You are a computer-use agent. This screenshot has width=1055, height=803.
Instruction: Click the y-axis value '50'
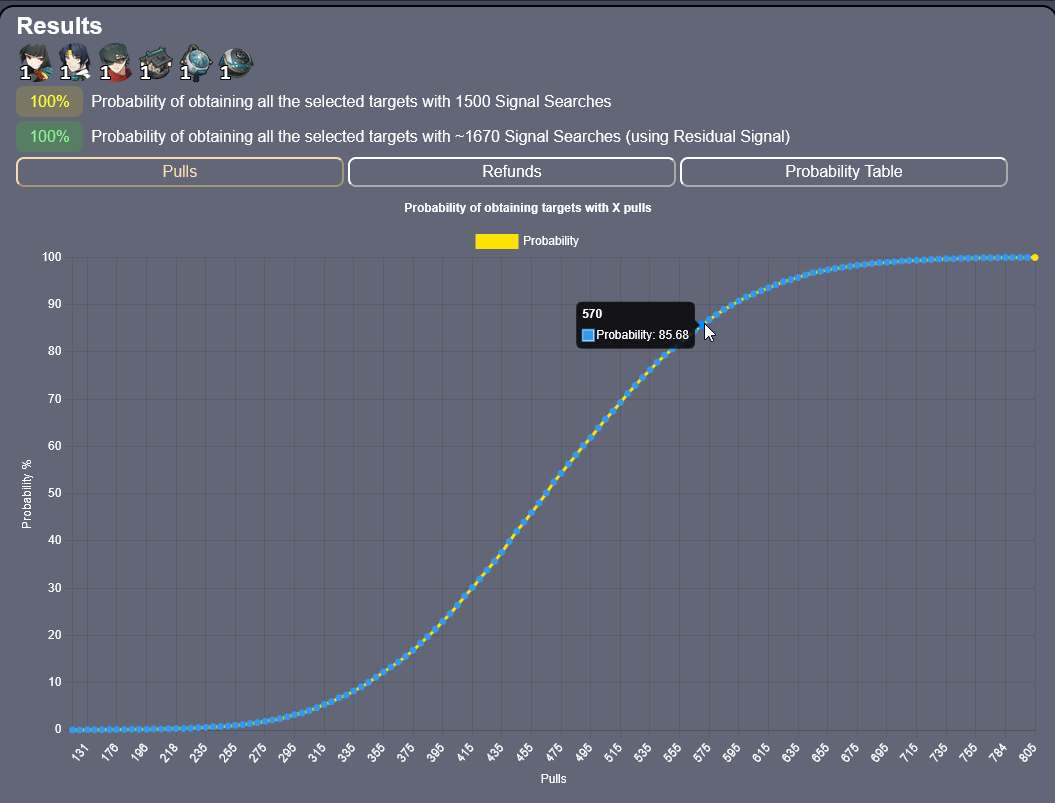pyautogui.click(x=52, y=493)
